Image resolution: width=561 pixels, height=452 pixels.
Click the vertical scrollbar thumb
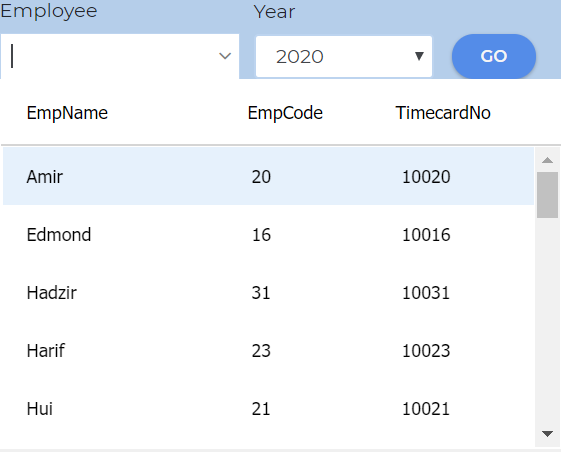coord(547,195)
